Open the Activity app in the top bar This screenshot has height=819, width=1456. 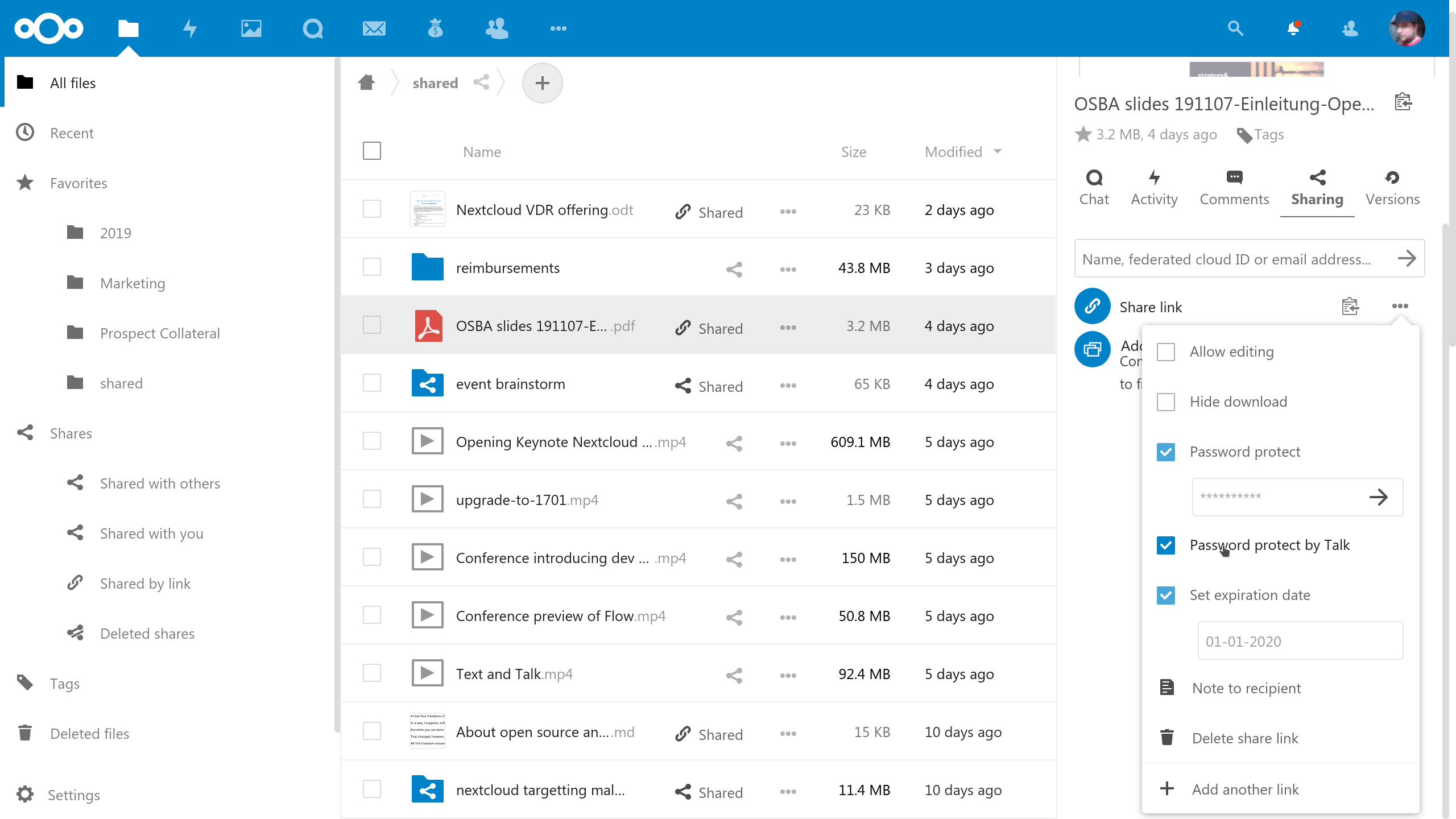(x=190, y=28)
